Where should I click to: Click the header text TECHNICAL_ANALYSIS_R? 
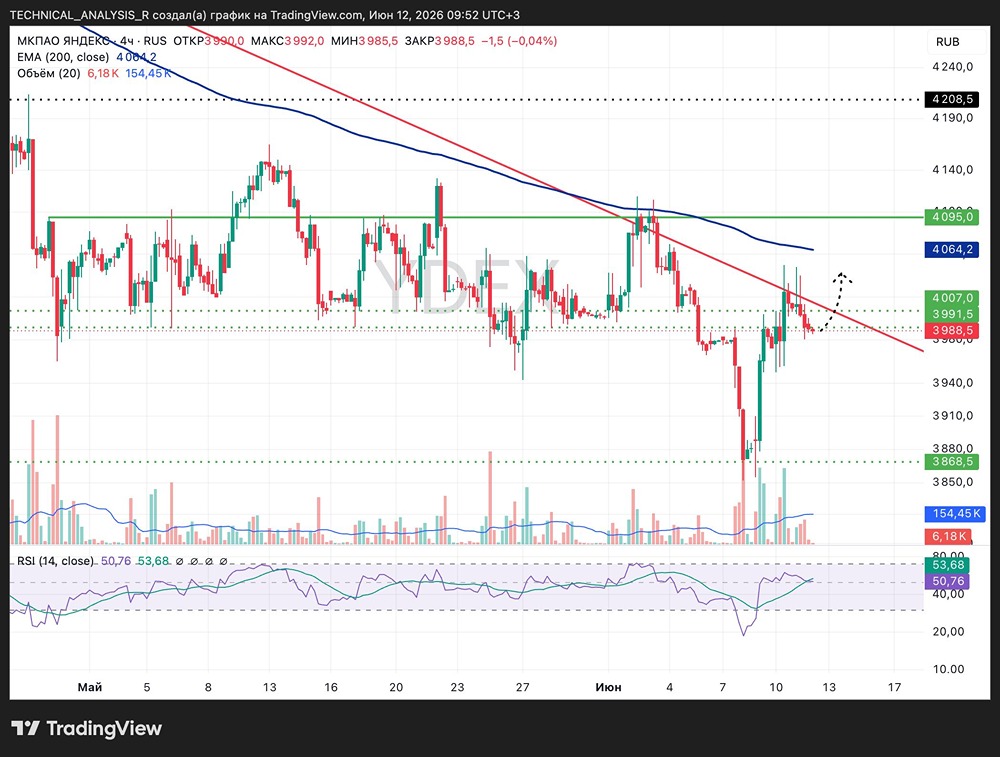tap(80, 15)
